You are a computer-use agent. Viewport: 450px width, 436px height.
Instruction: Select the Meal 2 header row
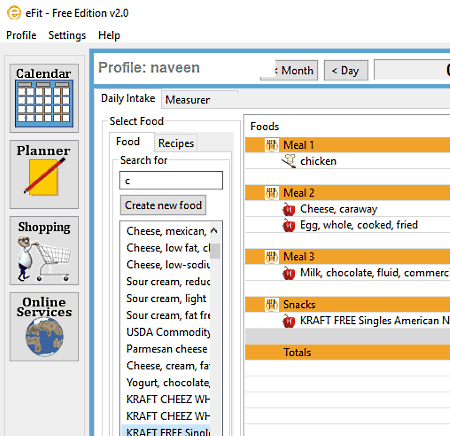click(347, 193)
